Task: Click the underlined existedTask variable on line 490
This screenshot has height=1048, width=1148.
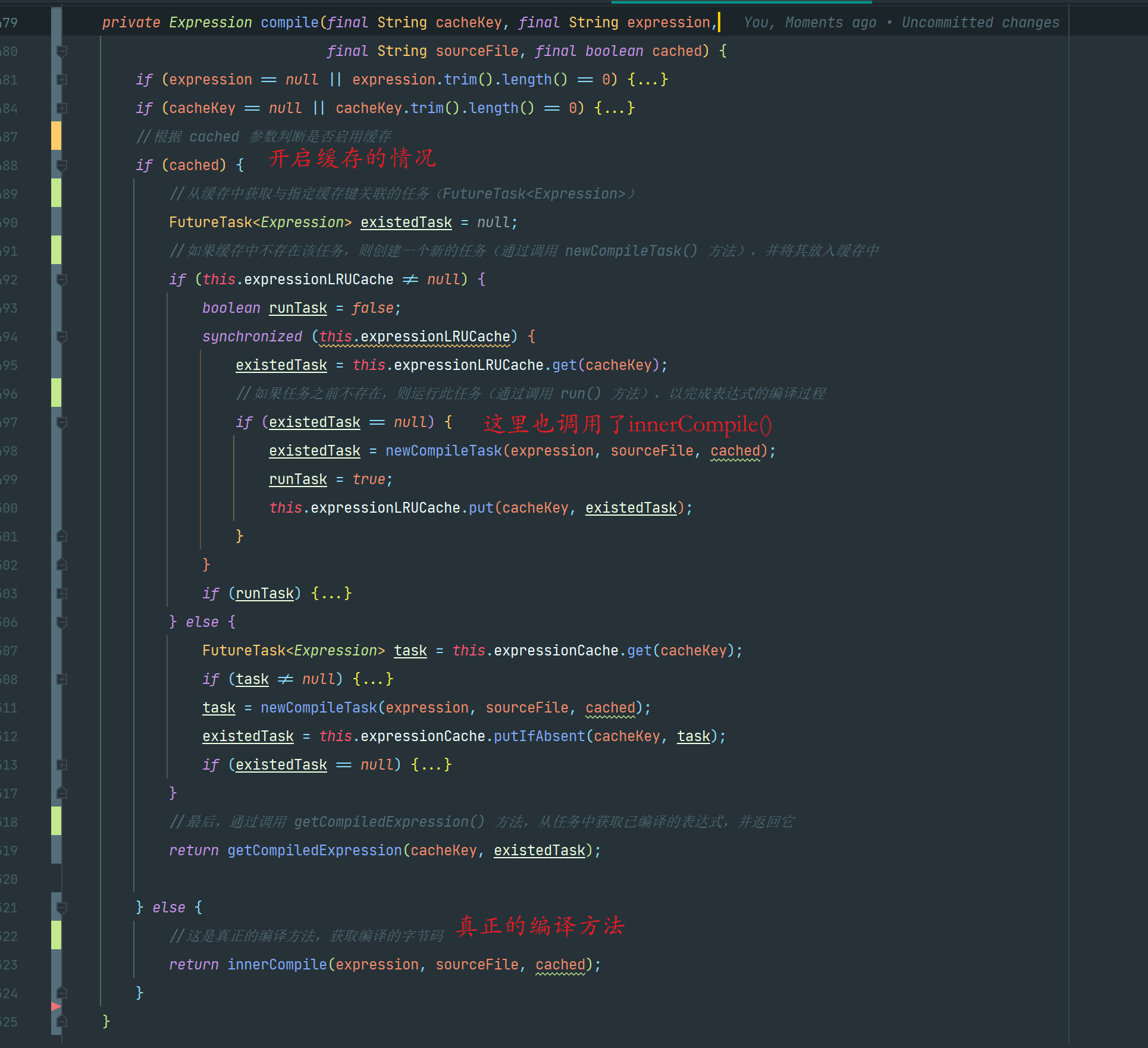Action: pos(406,222)
